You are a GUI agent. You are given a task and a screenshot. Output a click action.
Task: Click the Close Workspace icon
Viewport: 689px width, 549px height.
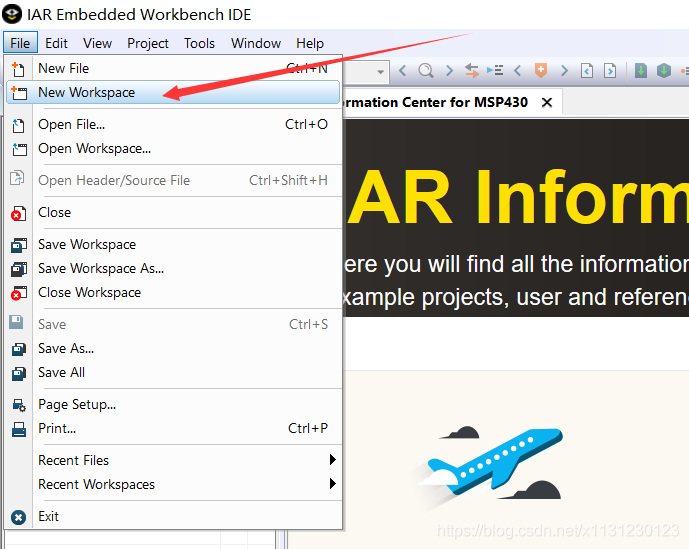18,293
